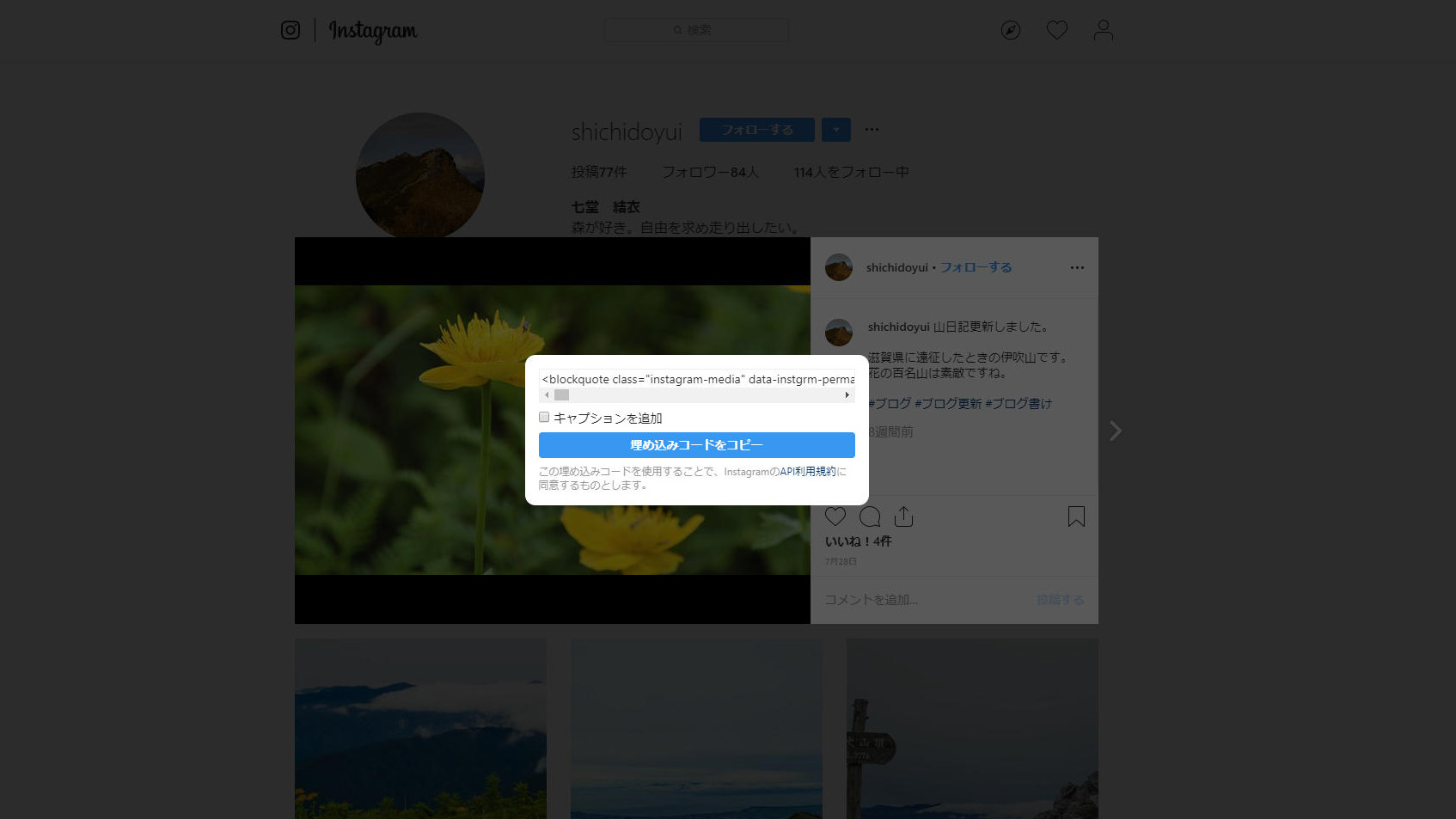Click the いいね！4件 likes count

click(x=859, y=541)
